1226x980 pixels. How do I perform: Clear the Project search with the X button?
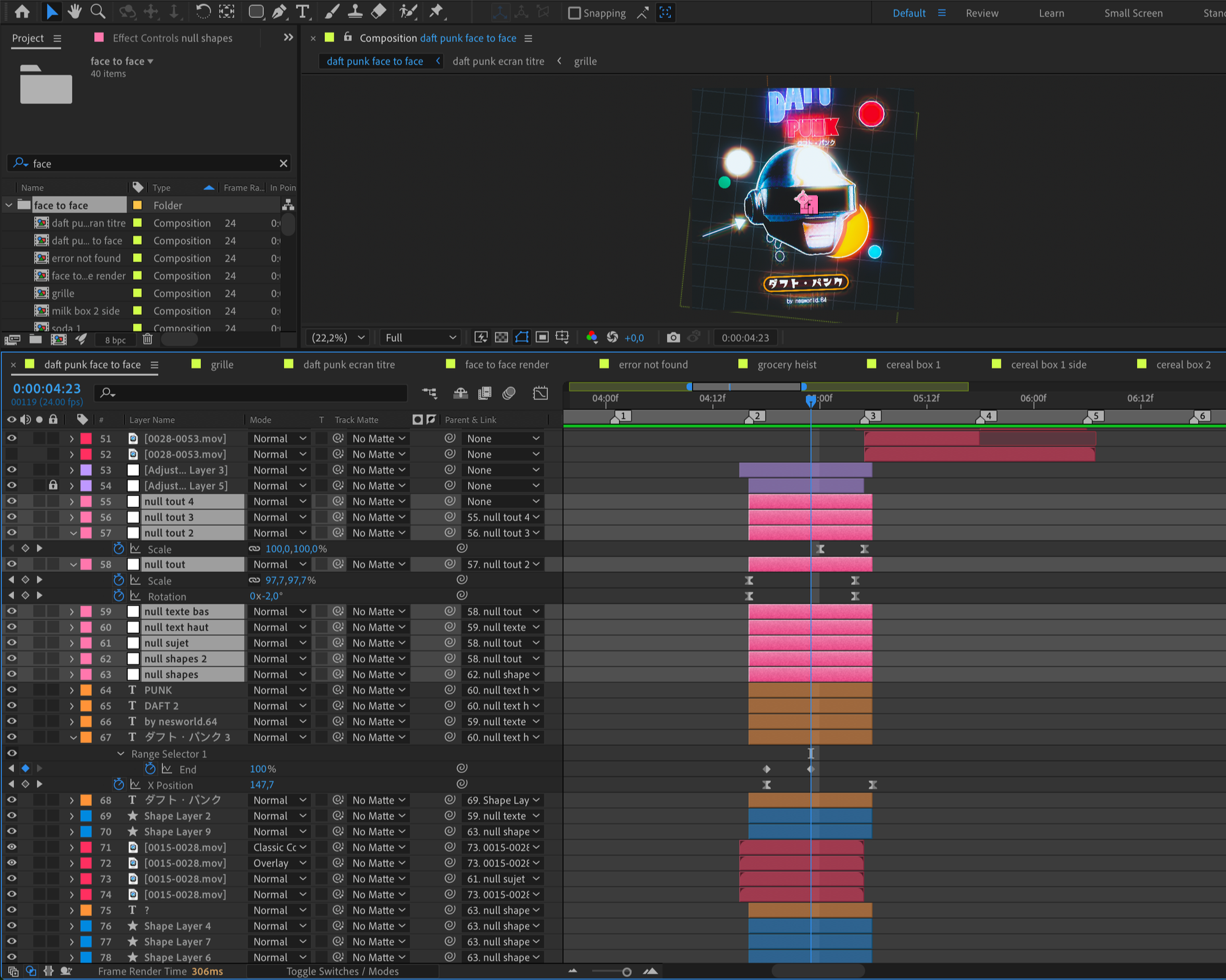[x=283, y=164]
